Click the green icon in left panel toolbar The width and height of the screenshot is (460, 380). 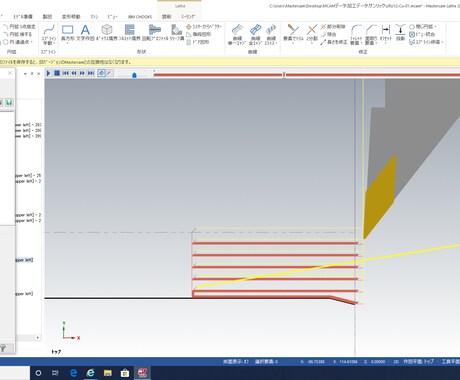click(9, 102)
